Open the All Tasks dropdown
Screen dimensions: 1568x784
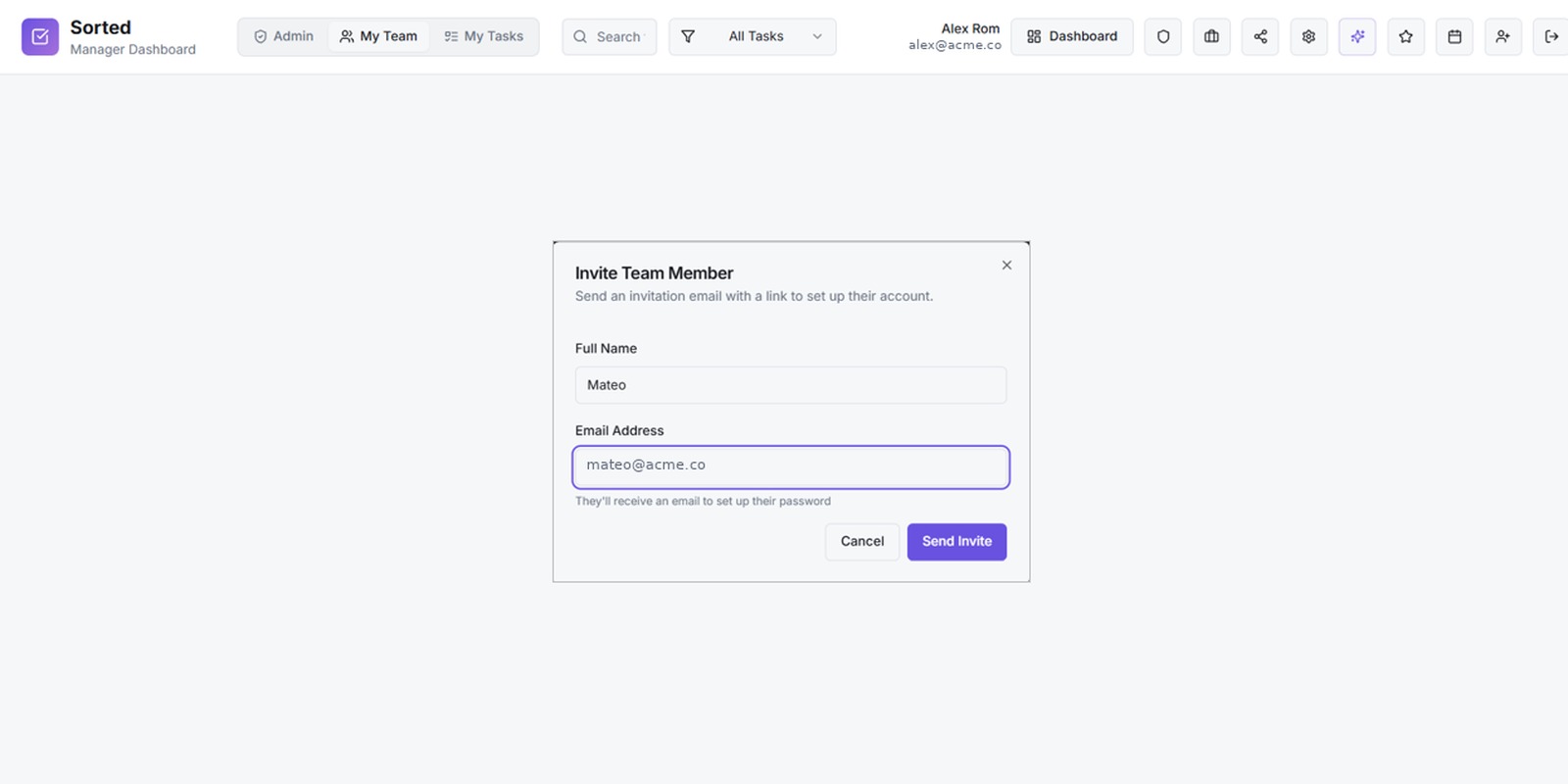coord(753,36)
